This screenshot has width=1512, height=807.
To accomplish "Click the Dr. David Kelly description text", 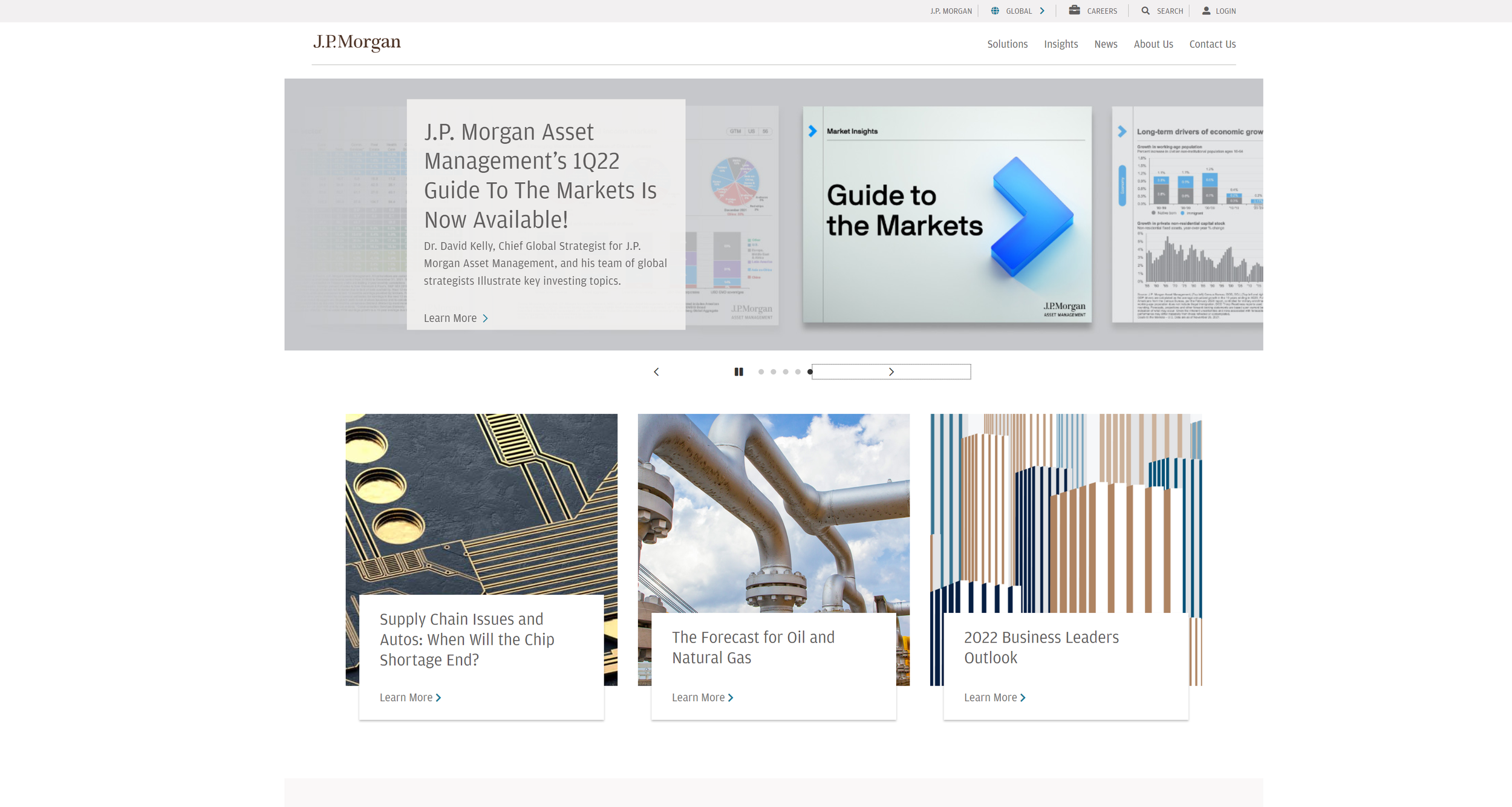I will pos(545,263).
